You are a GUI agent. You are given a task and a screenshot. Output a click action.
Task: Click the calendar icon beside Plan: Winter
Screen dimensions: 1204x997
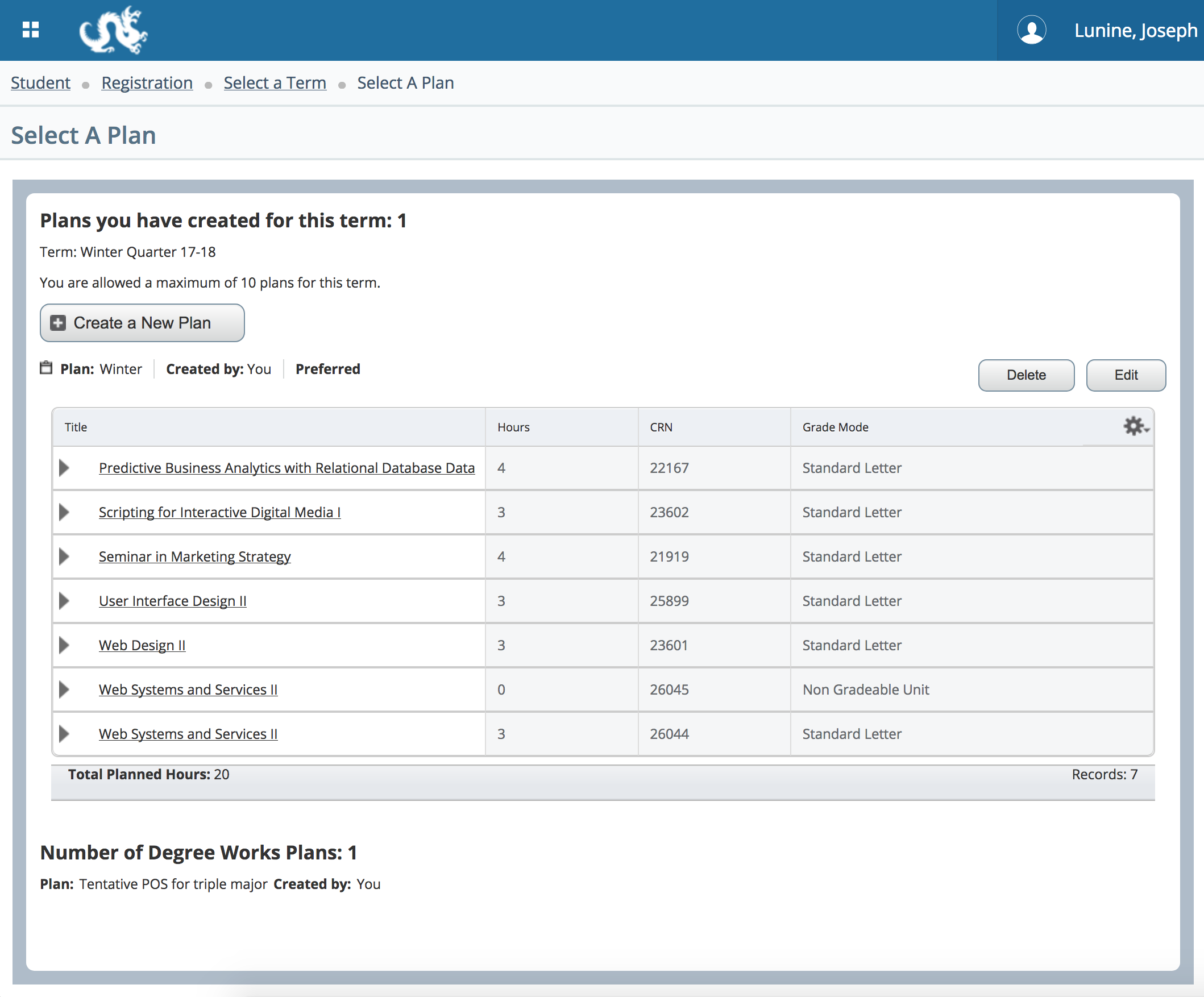(46, 368)
